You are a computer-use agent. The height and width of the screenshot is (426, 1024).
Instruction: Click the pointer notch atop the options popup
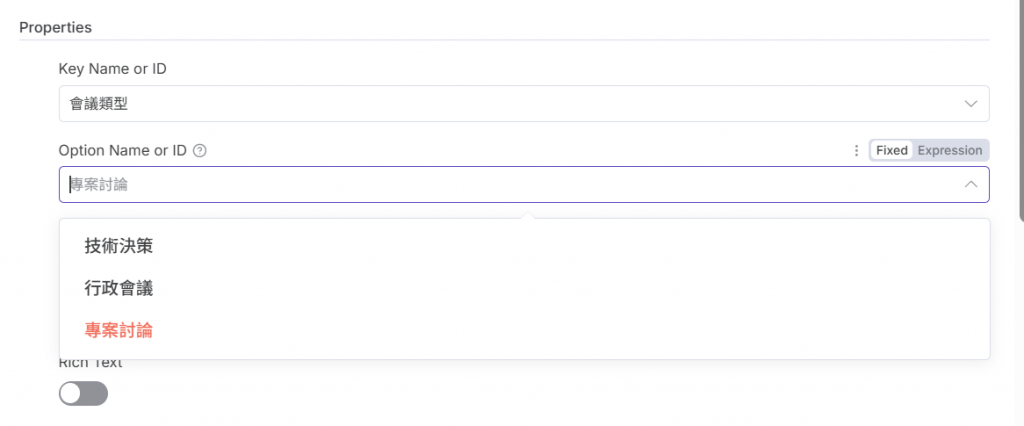(524, 215)
